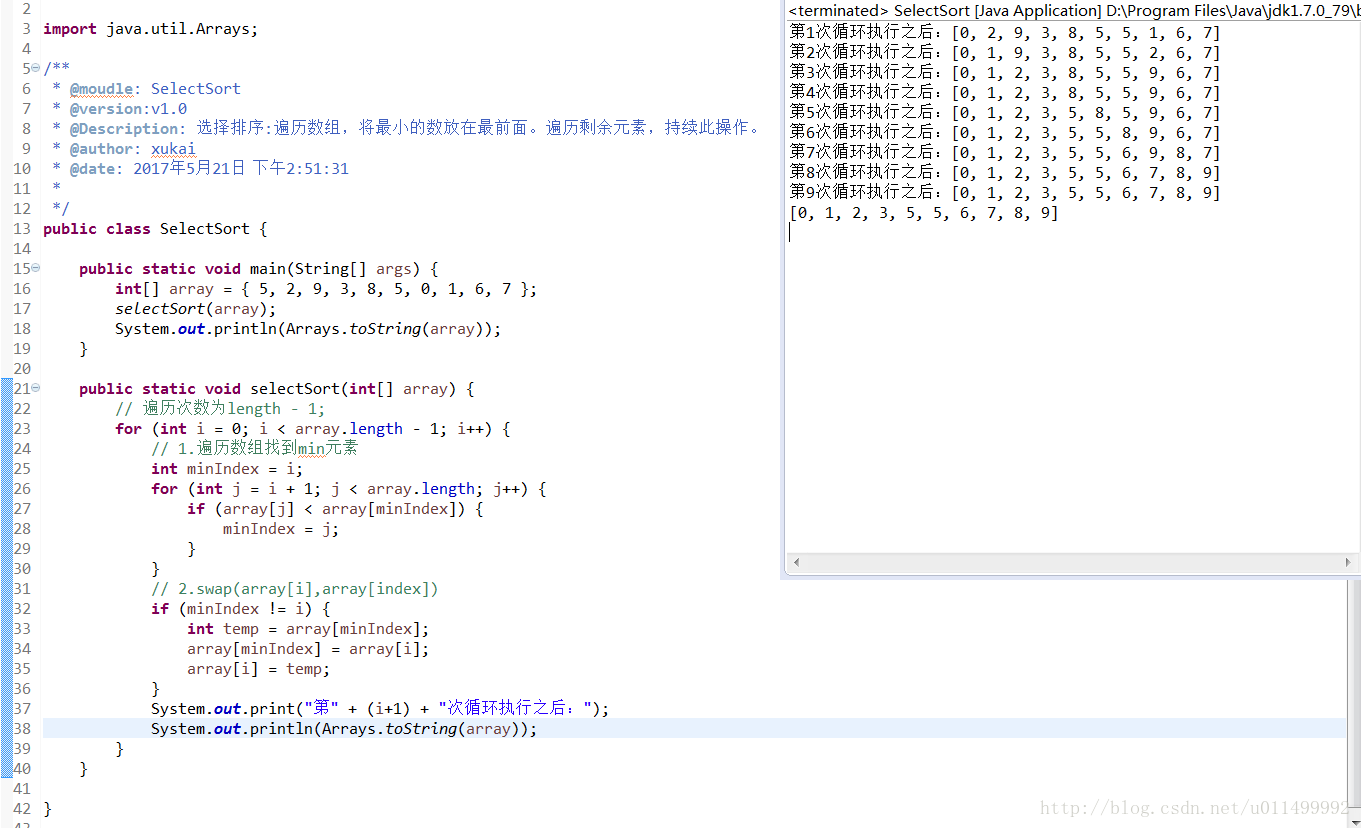Click line number 13 in the editor gutter
Viewport: 1361px width, 828px height.
tap(22, 229)
